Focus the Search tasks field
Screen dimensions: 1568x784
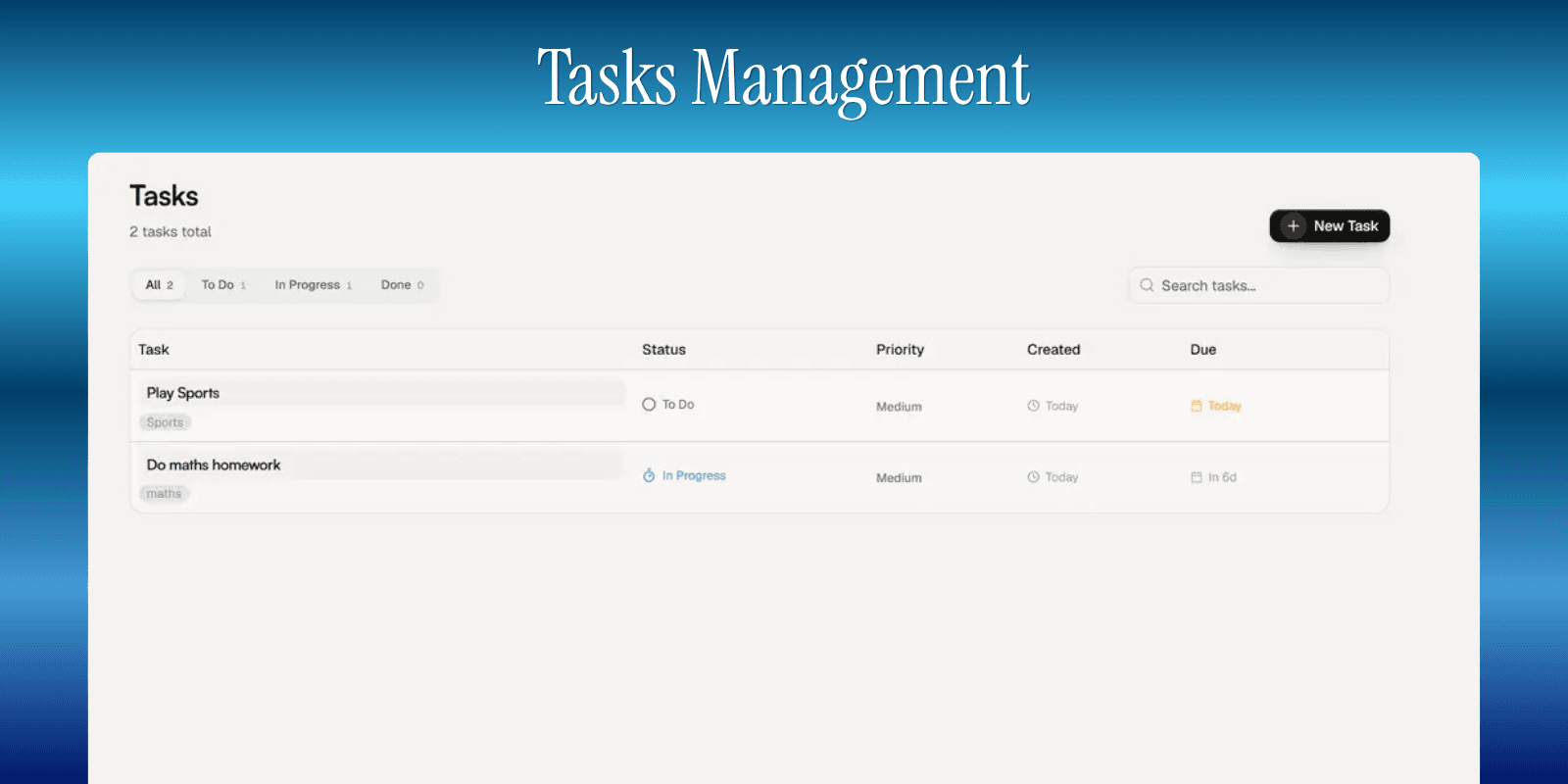click(1259, 285)
